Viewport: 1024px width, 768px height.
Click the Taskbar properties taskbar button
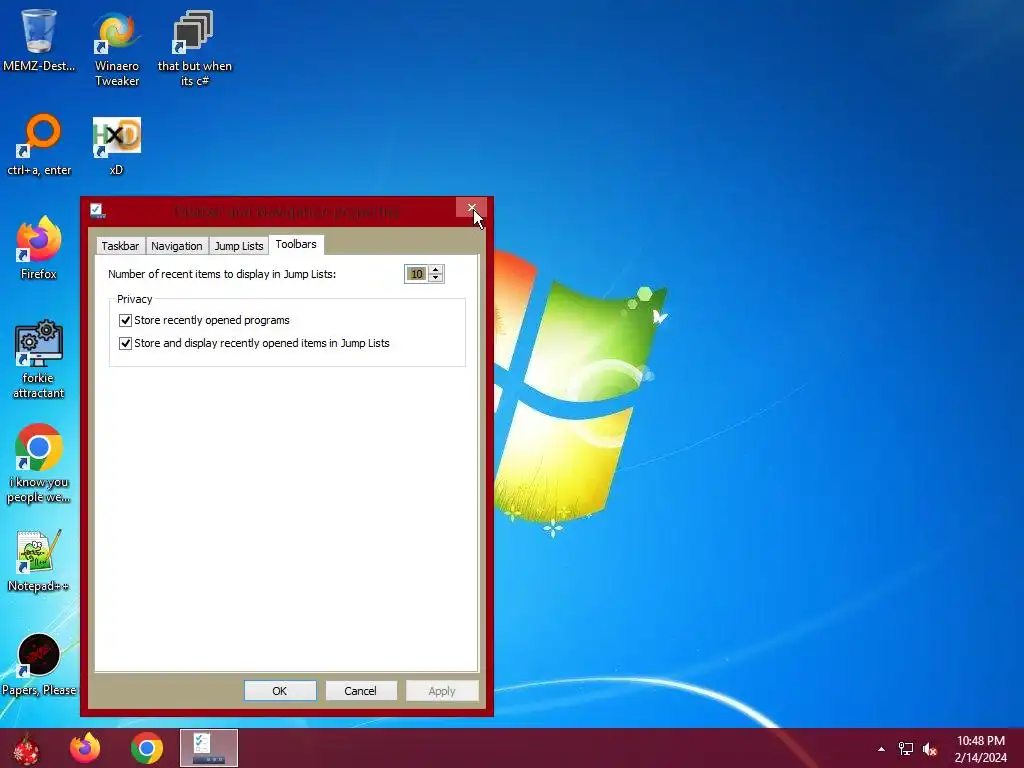click(209, 748)
